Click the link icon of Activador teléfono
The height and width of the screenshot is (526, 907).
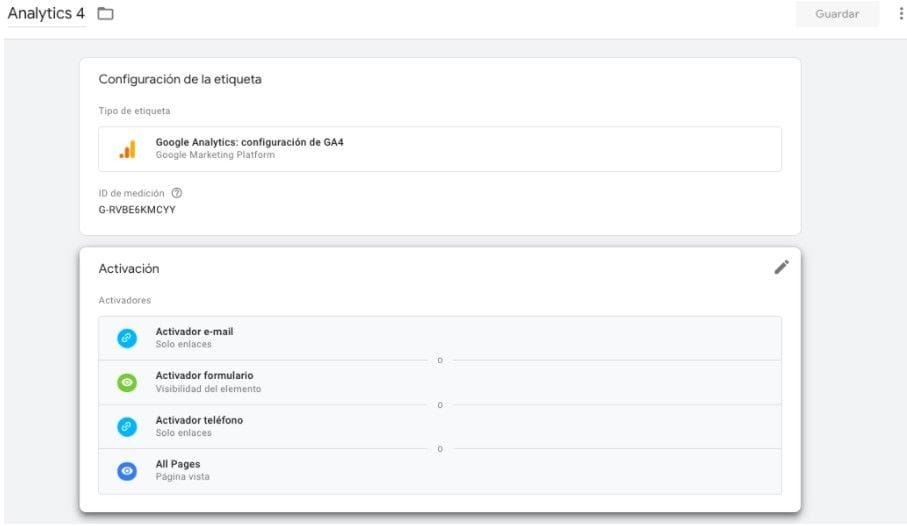[x=127, y=426]
